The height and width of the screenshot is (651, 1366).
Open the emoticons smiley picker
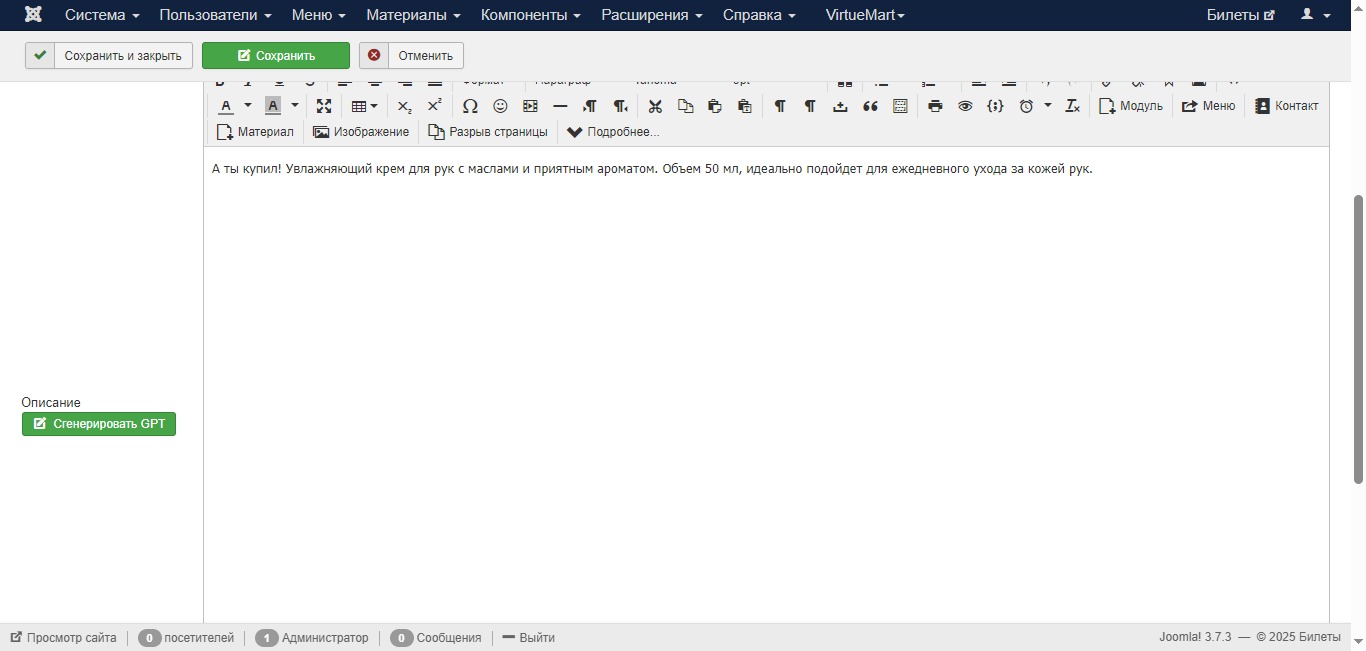point(500,106)
